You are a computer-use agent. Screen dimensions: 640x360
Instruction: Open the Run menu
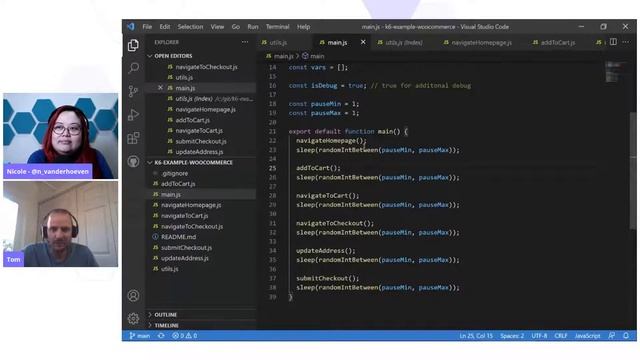(253, 27)
